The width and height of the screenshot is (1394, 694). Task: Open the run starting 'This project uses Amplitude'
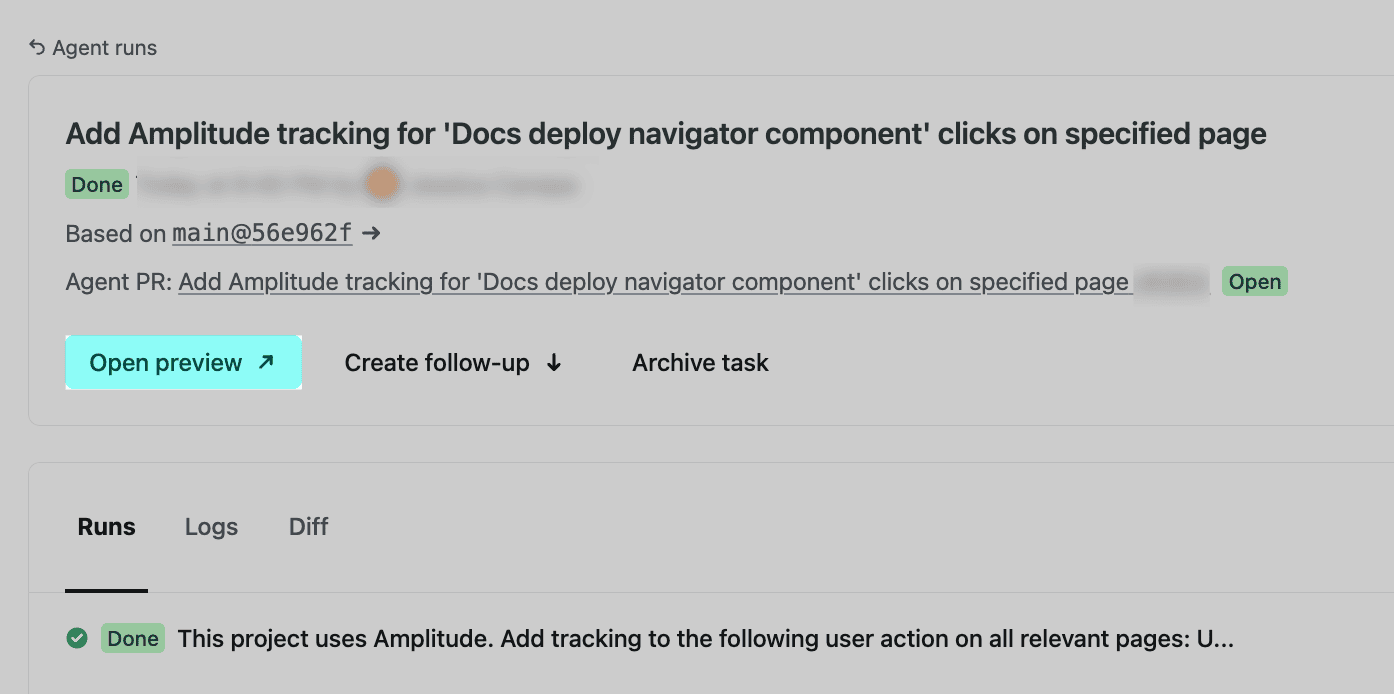[705, 639]
